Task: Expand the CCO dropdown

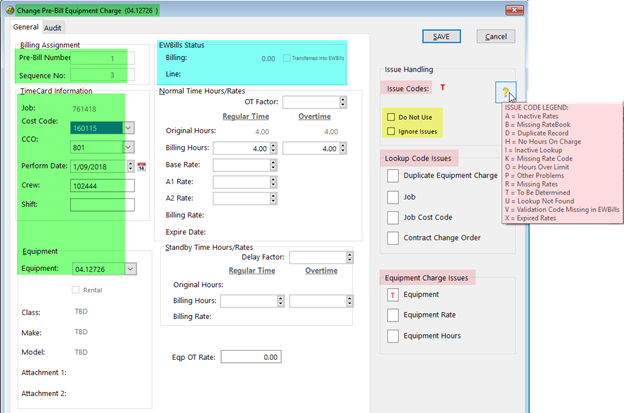Action: pyautogui.click(x=129, y=147)
